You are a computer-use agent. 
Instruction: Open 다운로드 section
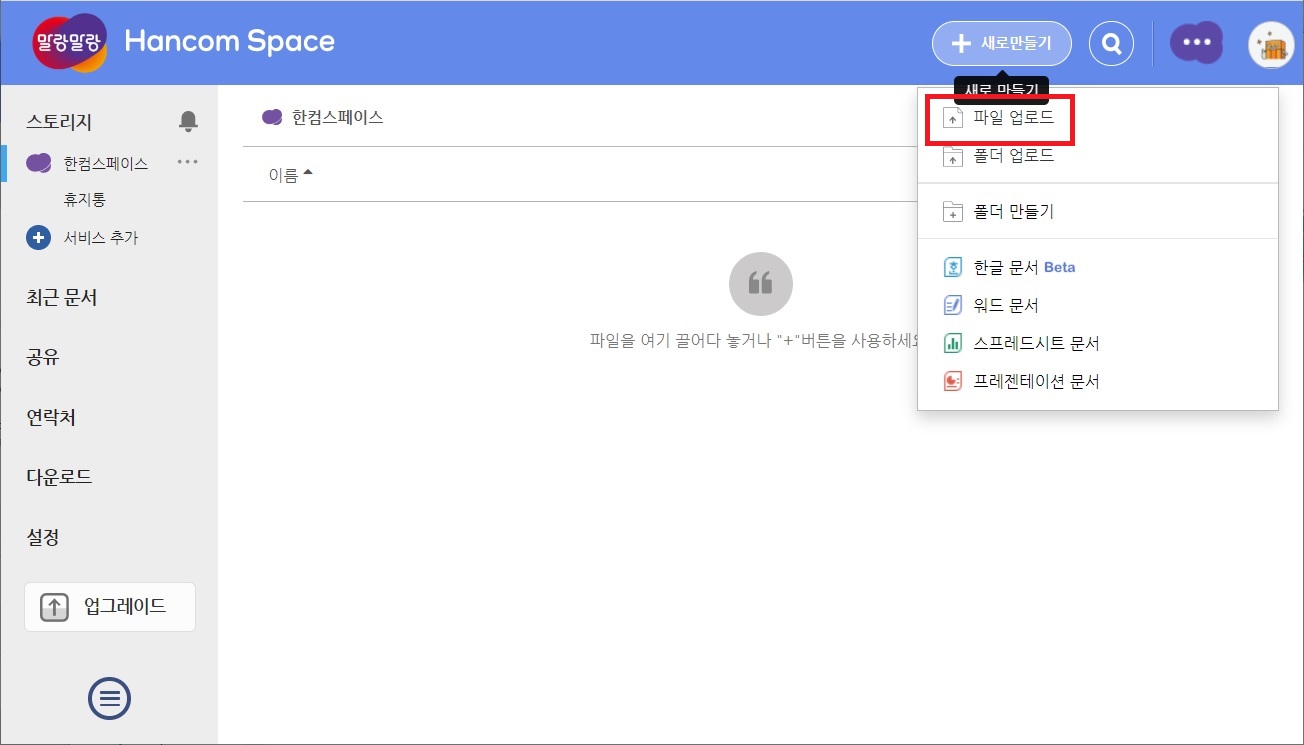pyautogui.click(x=59, y=477)
